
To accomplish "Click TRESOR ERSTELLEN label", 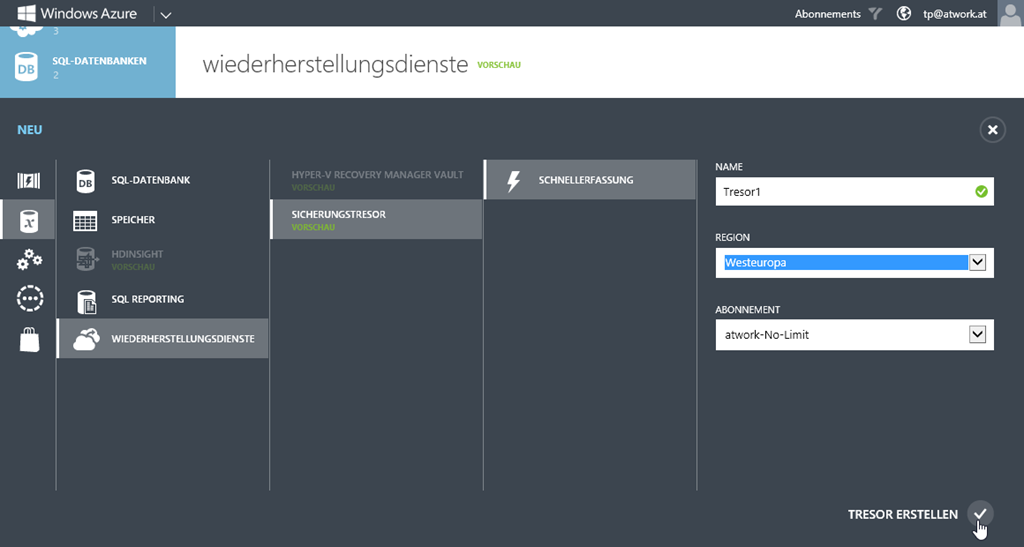I will (x=903, y=514).
